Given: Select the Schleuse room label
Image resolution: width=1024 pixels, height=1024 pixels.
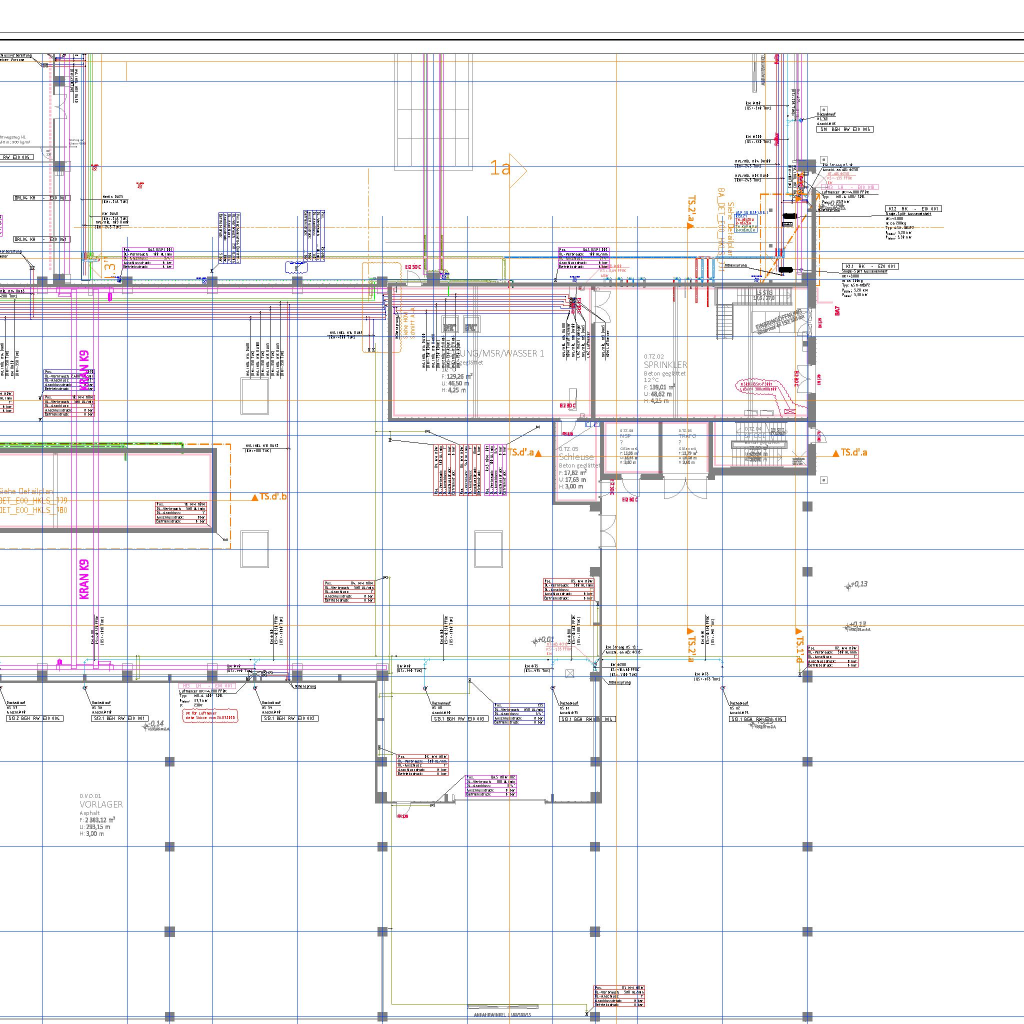Looking at the screenshot, I should 576,457.
